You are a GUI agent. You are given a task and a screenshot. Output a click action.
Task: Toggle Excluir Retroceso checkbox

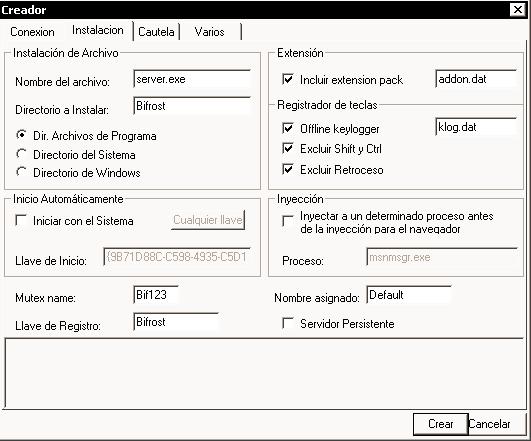(288, 169)
